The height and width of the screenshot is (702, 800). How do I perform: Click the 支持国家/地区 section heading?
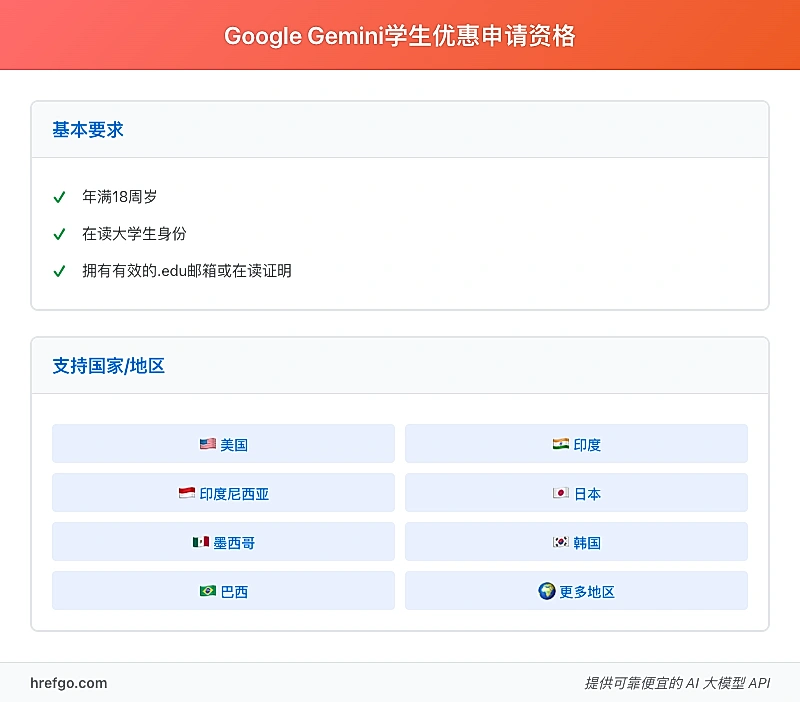tap(109, 366)
